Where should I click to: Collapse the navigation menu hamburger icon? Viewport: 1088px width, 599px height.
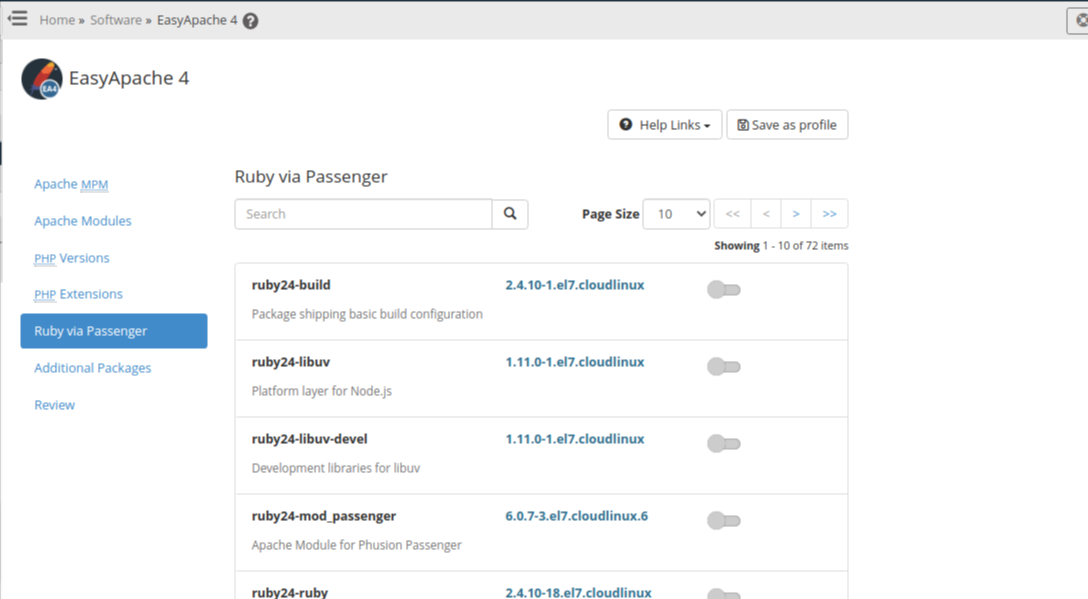[x=17, y=19]
